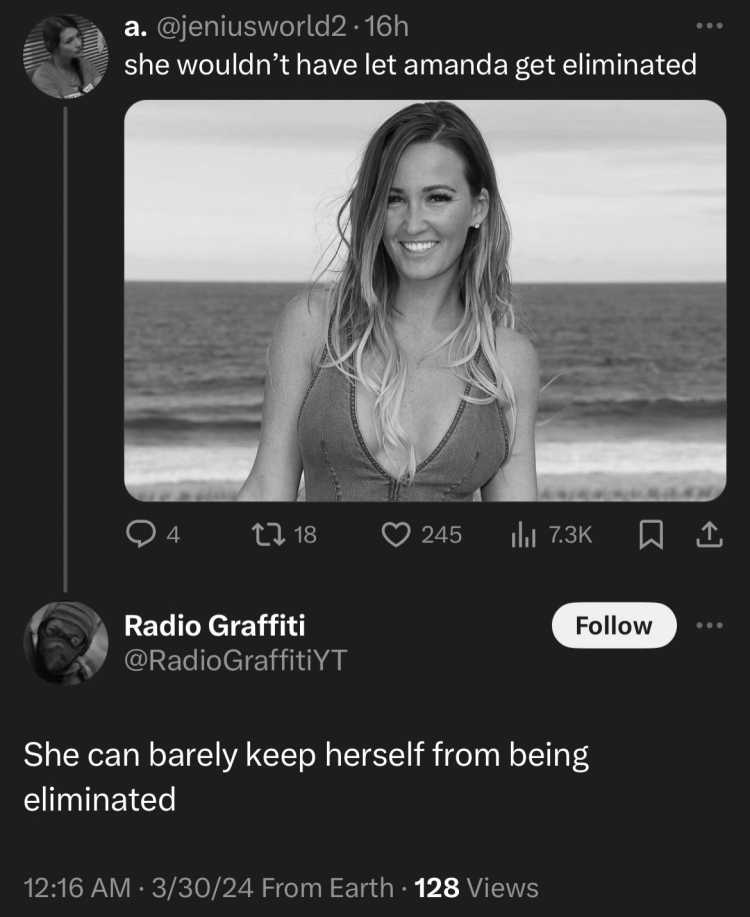
Task: Follow Radio Graffiti
Action: click(614, 625)
